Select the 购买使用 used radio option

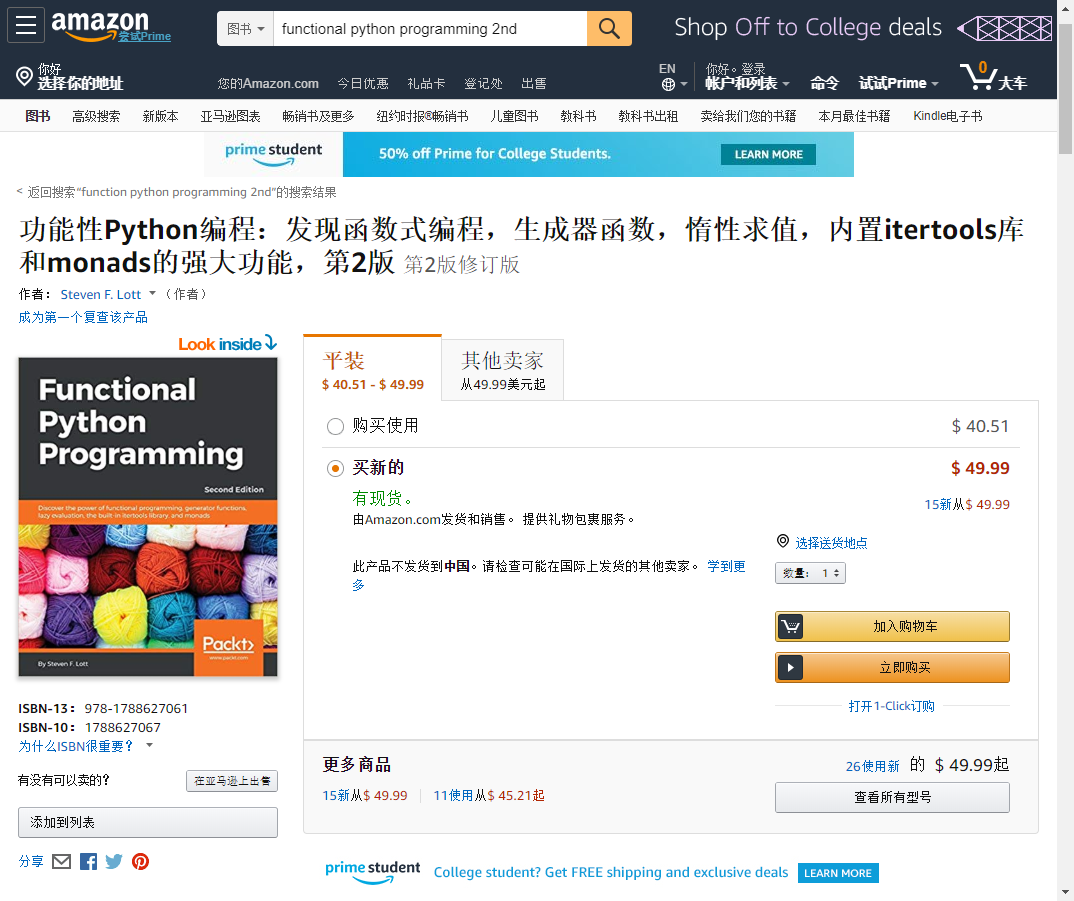pos(335,427)
